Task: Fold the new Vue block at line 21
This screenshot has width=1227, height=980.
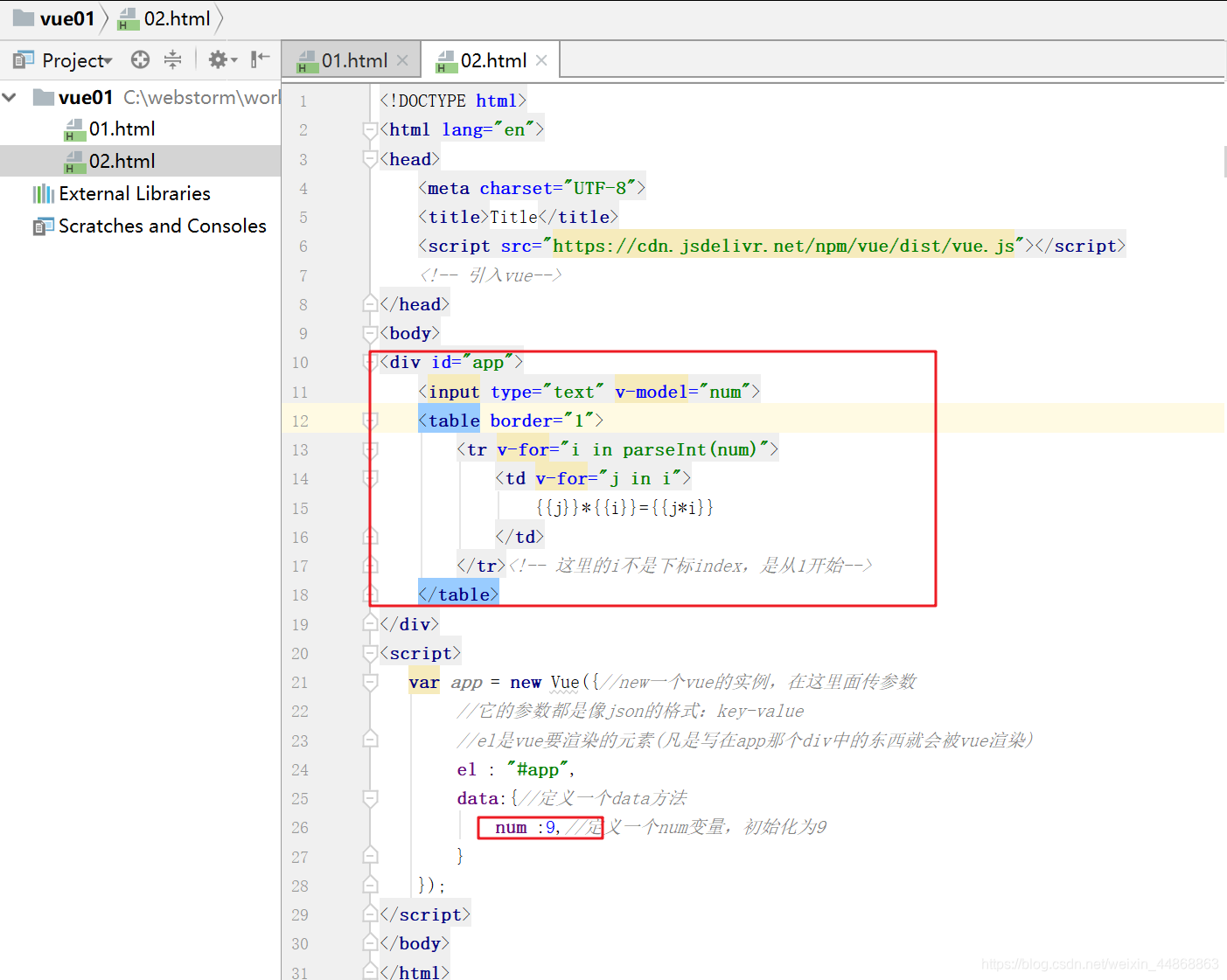Action: tap(370, 682)
